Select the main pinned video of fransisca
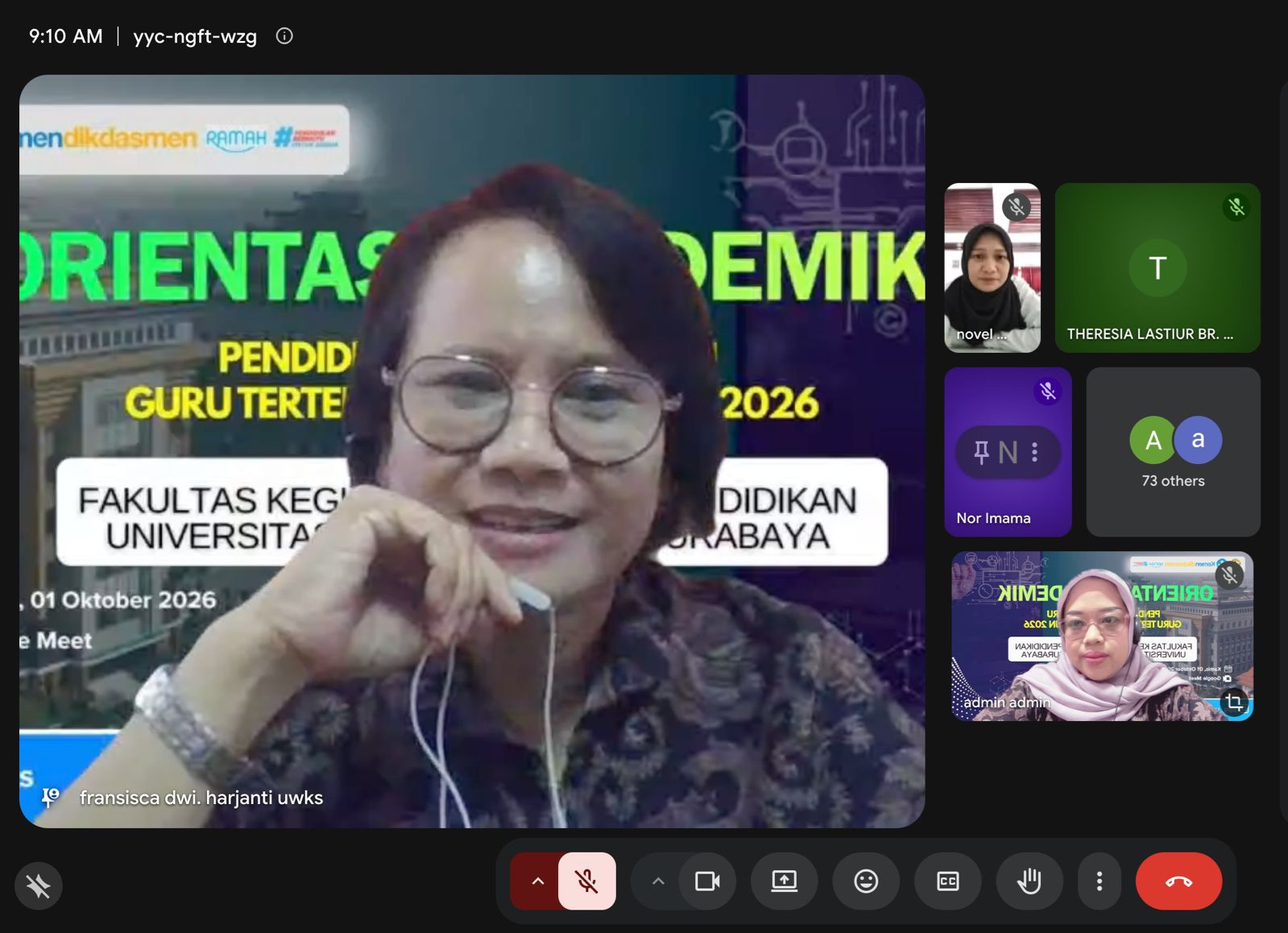Viewport: 1288px width, 933px height. click(x=472, y=451)
